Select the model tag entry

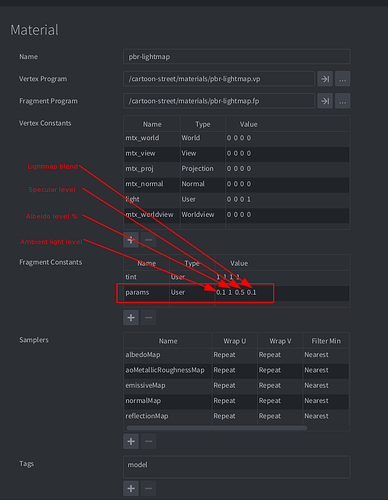point(137,465)
